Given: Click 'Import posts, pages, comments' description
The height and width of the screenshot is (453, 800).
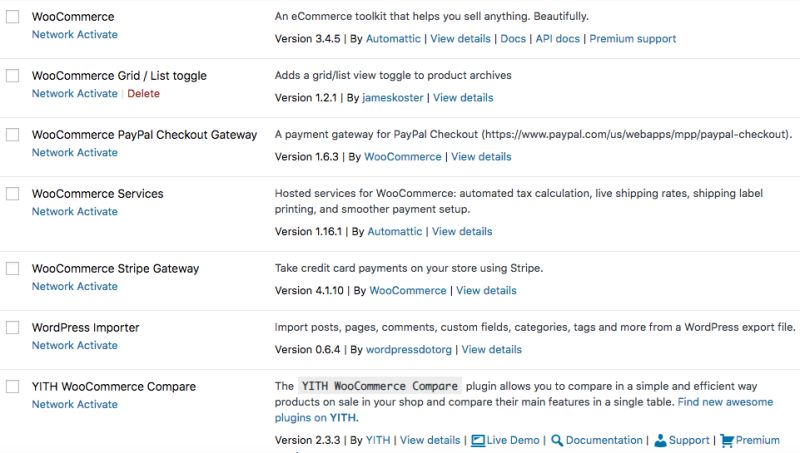Looking at the screenshot, I should click(x=535, y=328).
